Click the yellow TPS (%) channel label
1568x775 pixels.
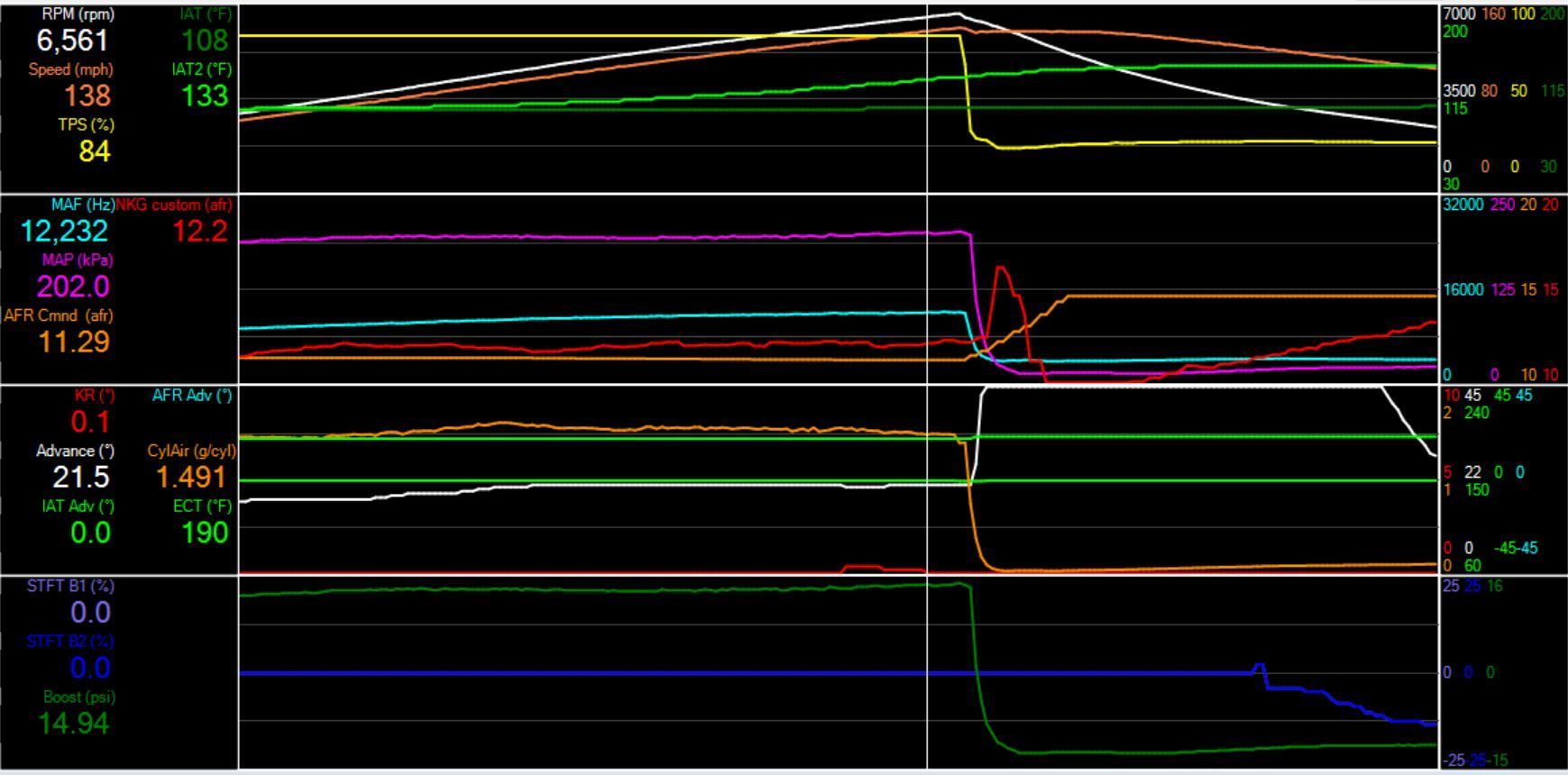pos(86,124)
